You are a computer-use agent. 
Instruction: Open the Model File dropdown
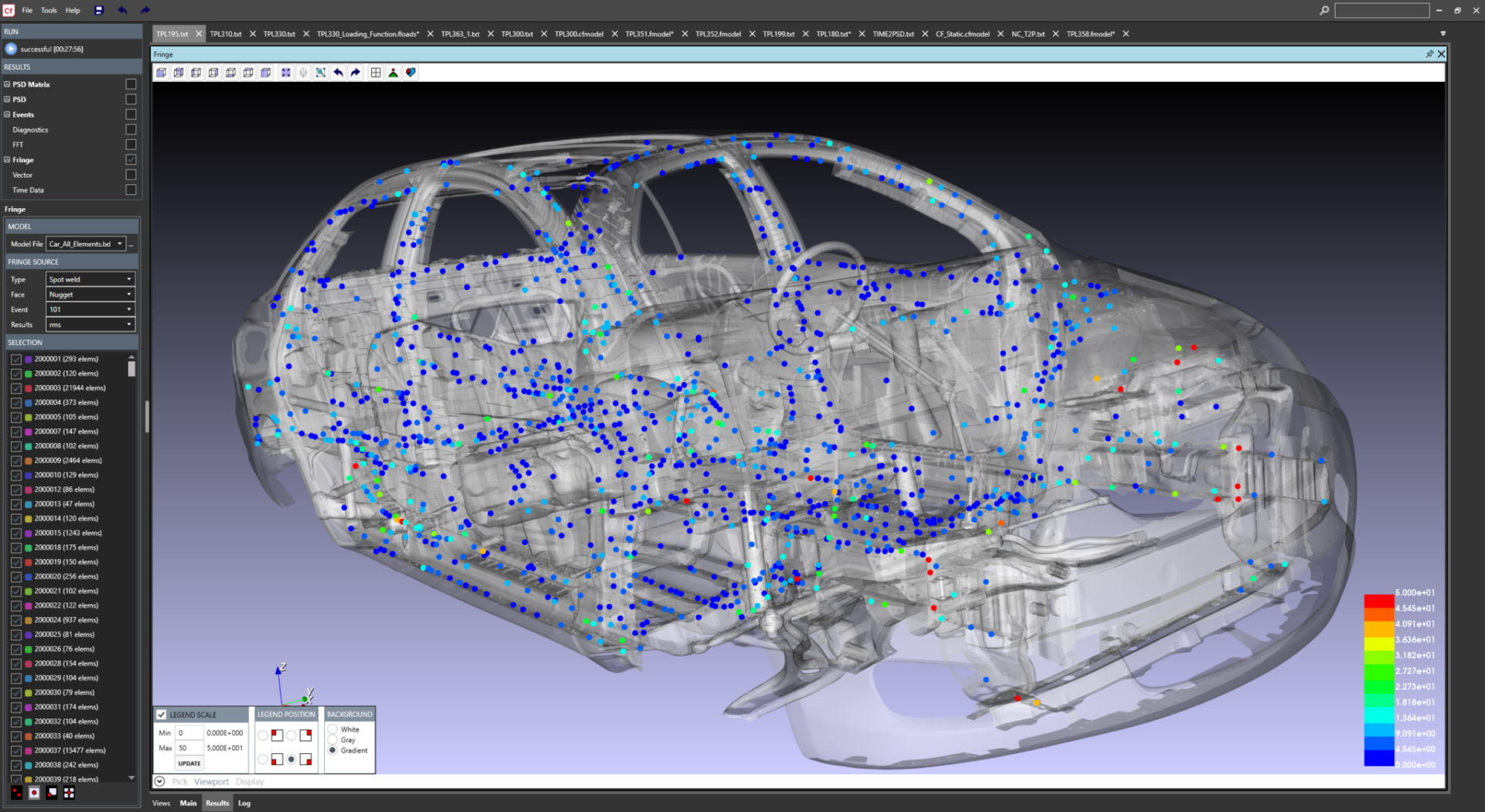[86, 244]
